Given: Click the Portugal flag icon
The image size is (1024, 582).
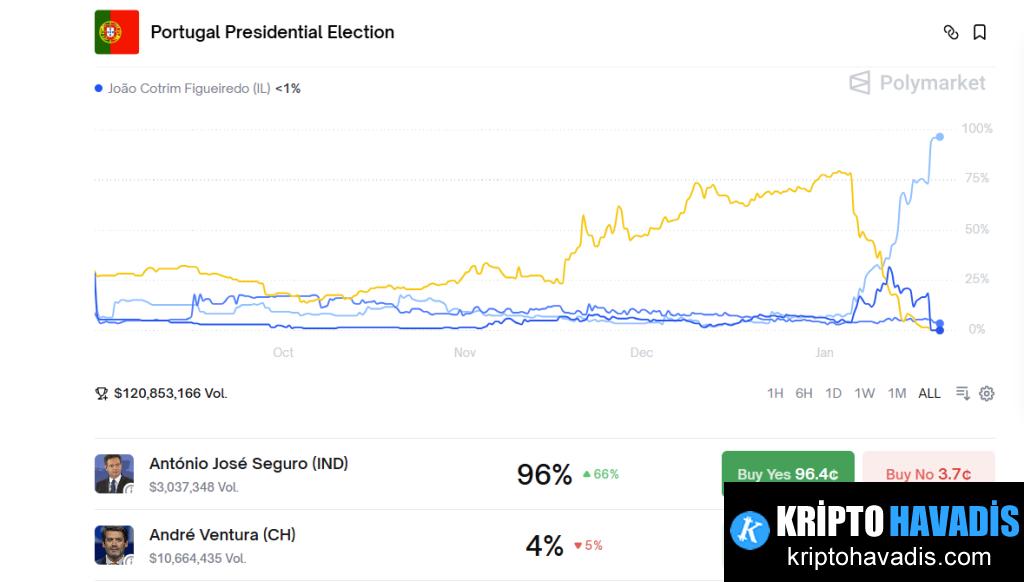Looking at the screenshot, I should (x=117, y=32).
